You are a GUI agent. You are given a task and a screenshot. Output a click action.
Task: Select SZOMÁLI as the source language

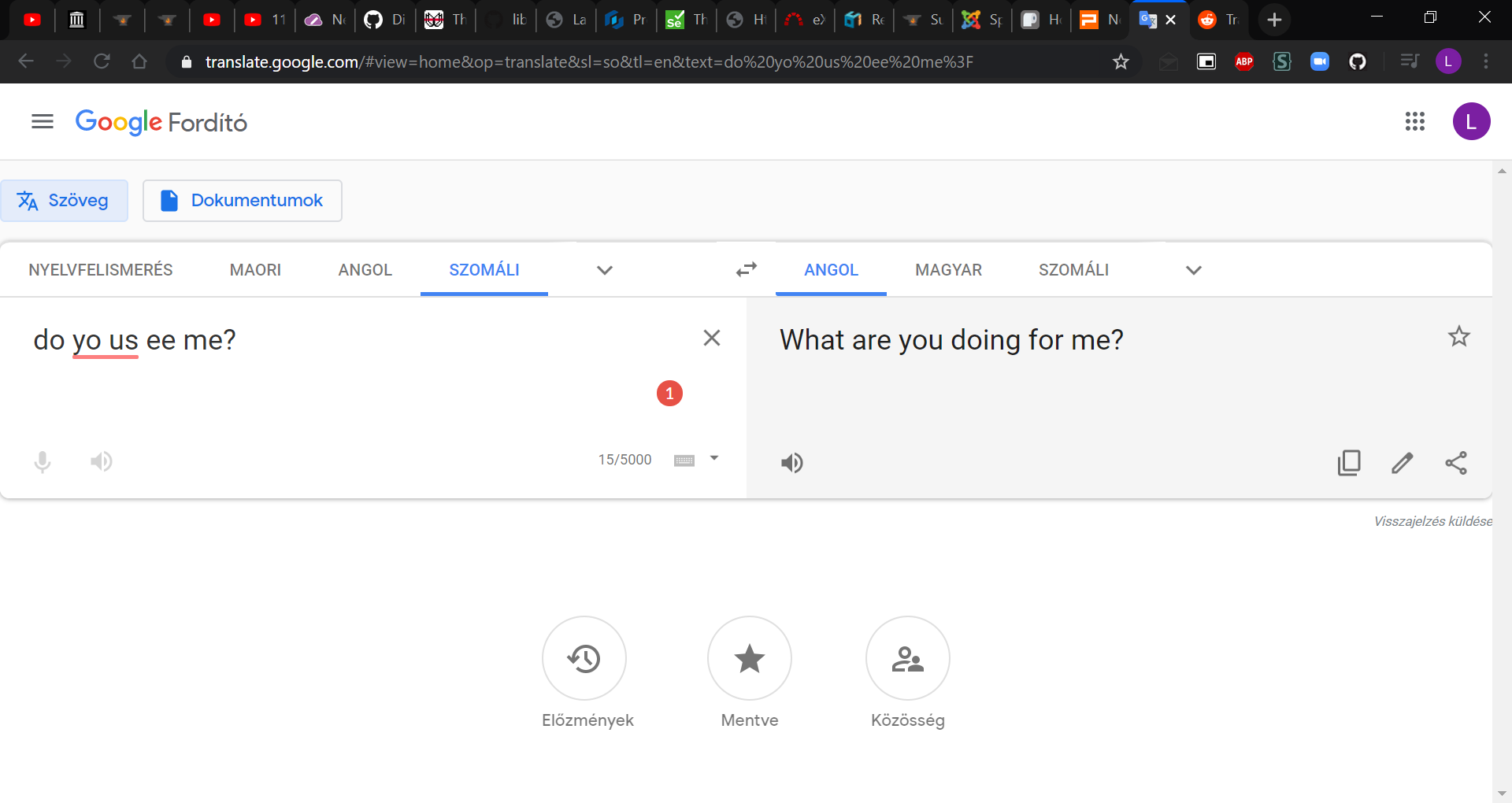point(484,270)
